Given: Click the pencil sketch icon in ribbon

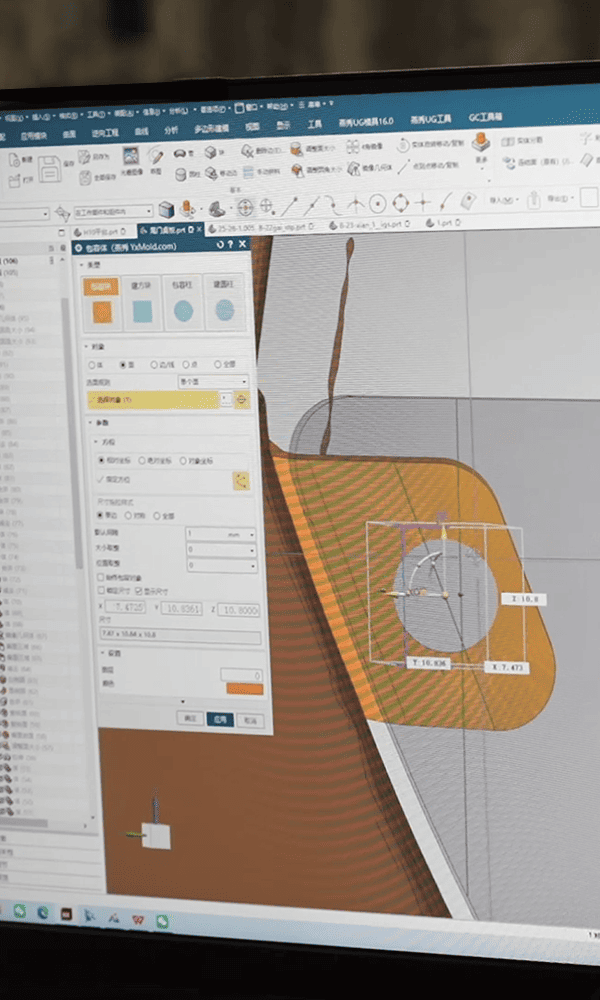Looking at the screenshot, I should (156, 156).
